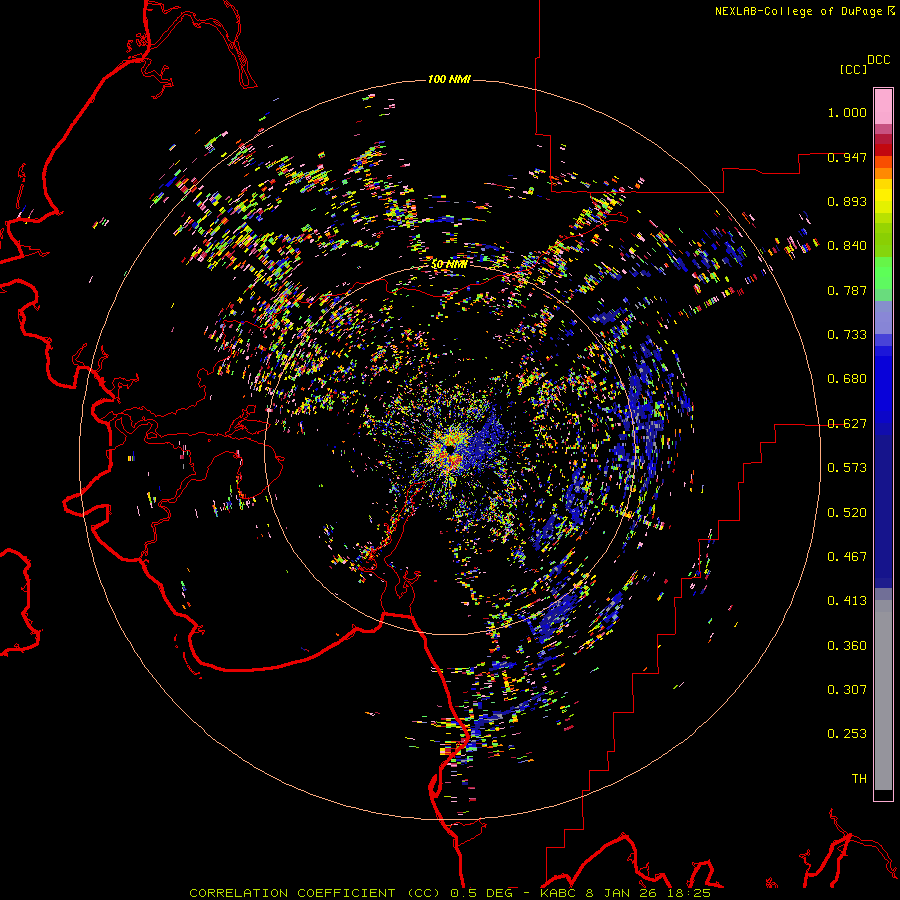Click the 0.253 scale value

(x=847, y=734)
